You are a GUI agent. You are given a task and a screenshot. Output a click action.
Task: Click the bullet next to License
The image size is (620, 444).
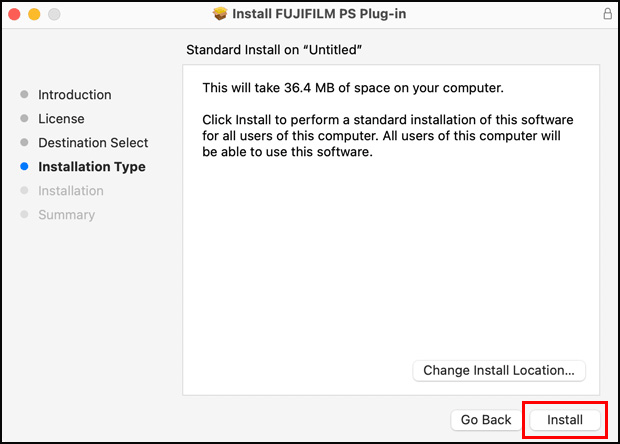point(25,119)
